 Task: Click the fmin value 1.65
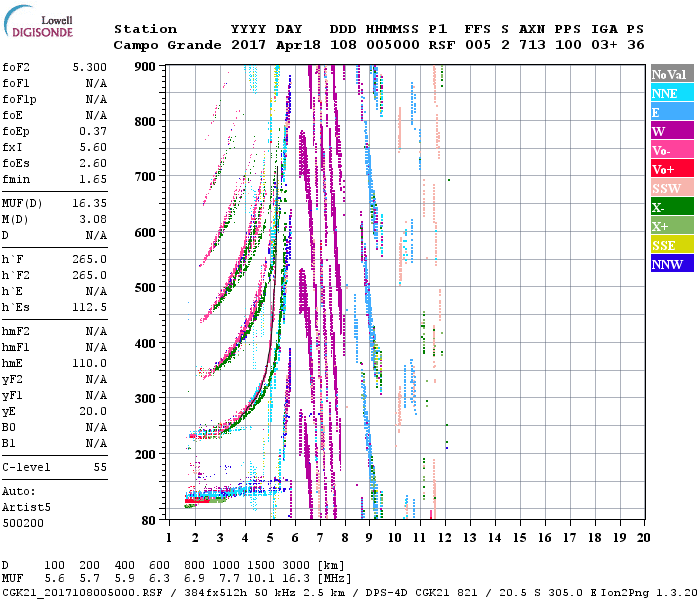(93, 179)
